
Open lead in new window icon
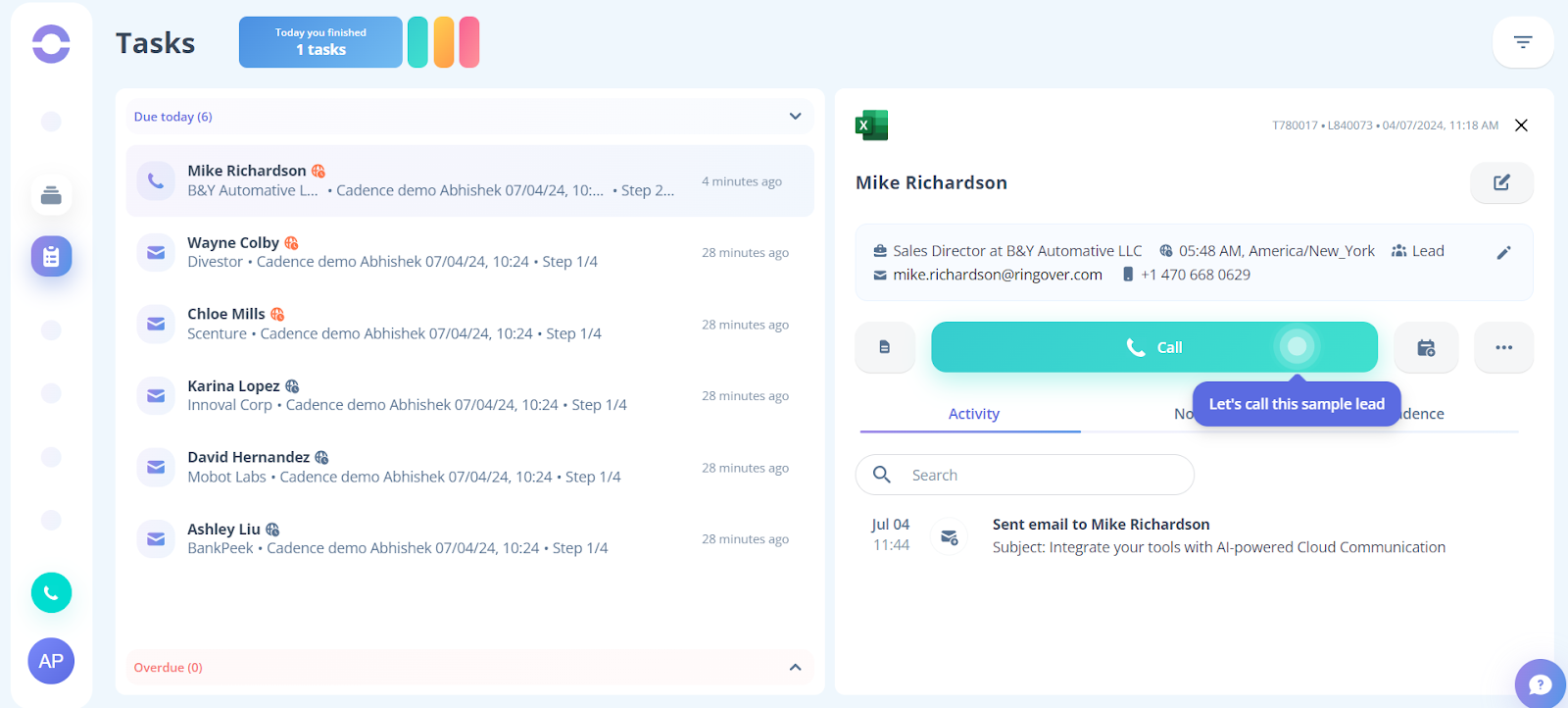[x=1501, y=182]
